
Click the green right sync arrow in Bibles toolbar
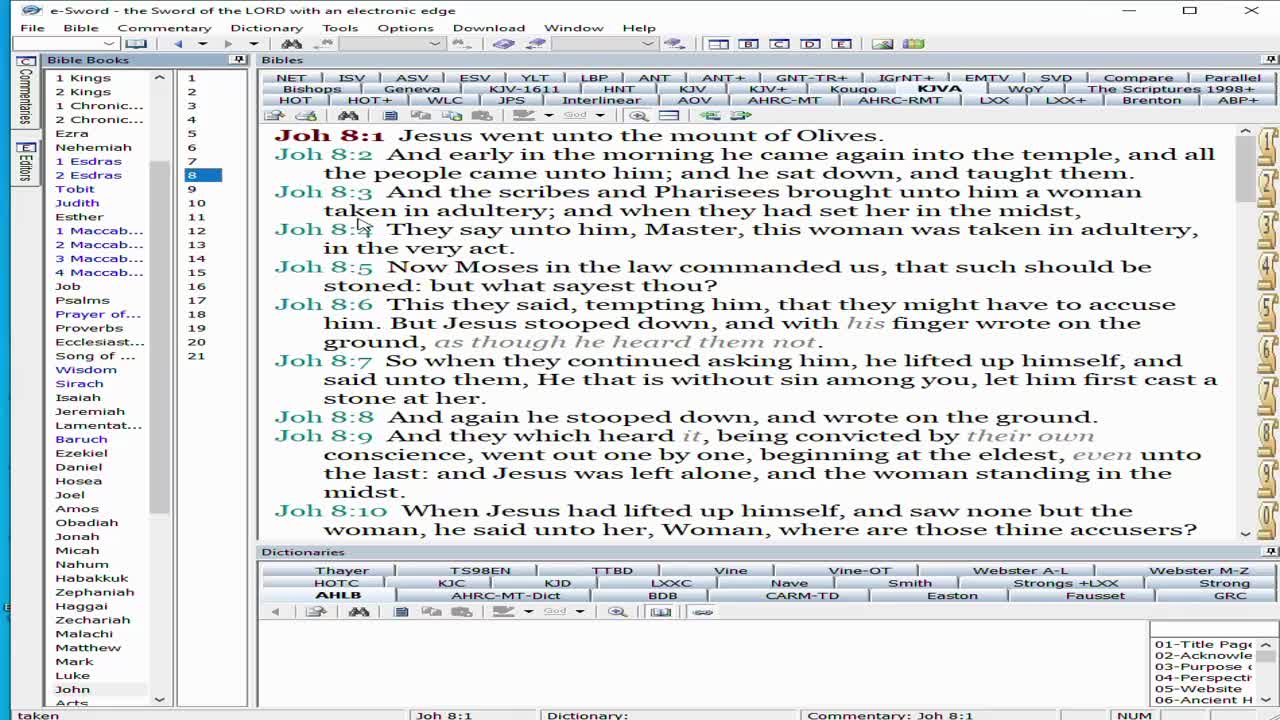pos(740,116)
